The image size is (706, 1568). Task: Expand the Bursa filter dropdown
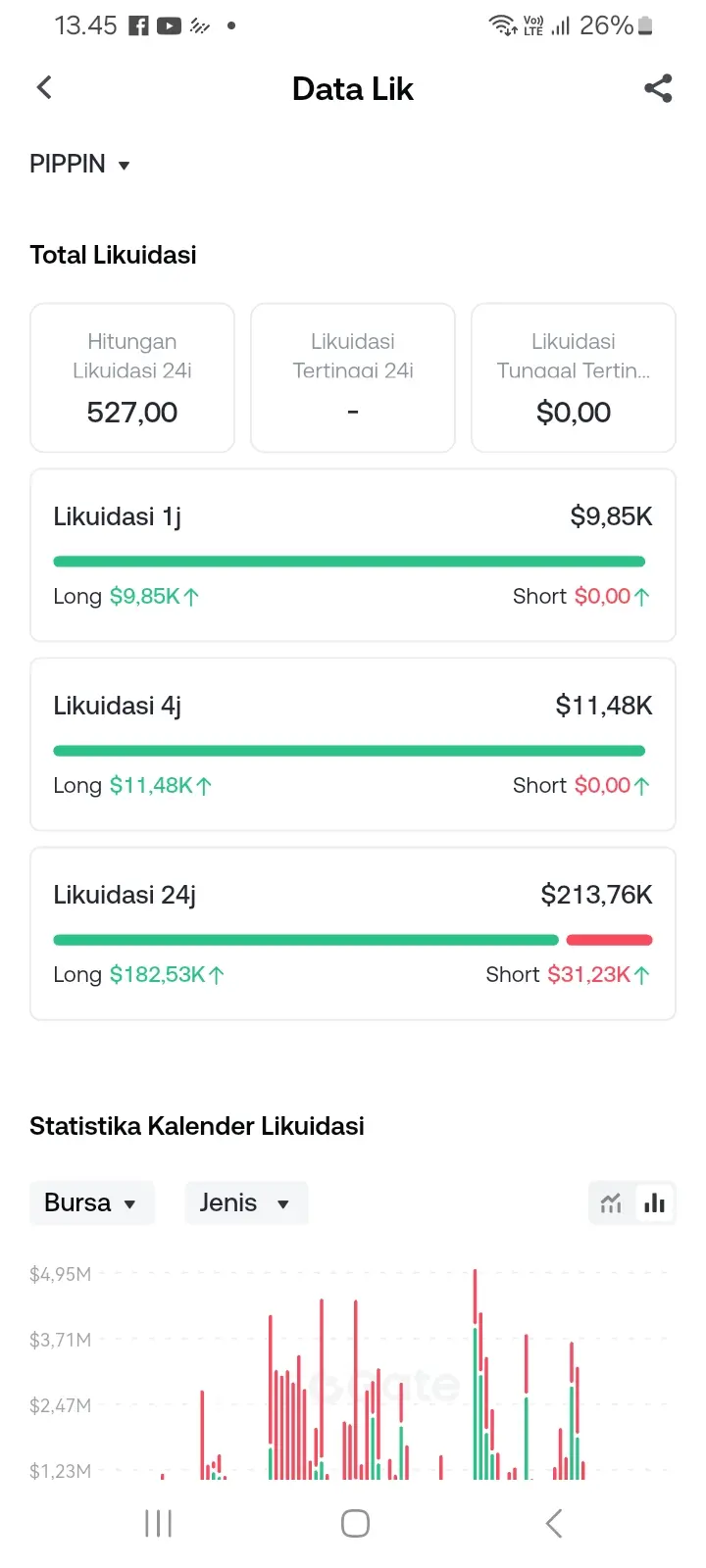[x=91, y=1203]
